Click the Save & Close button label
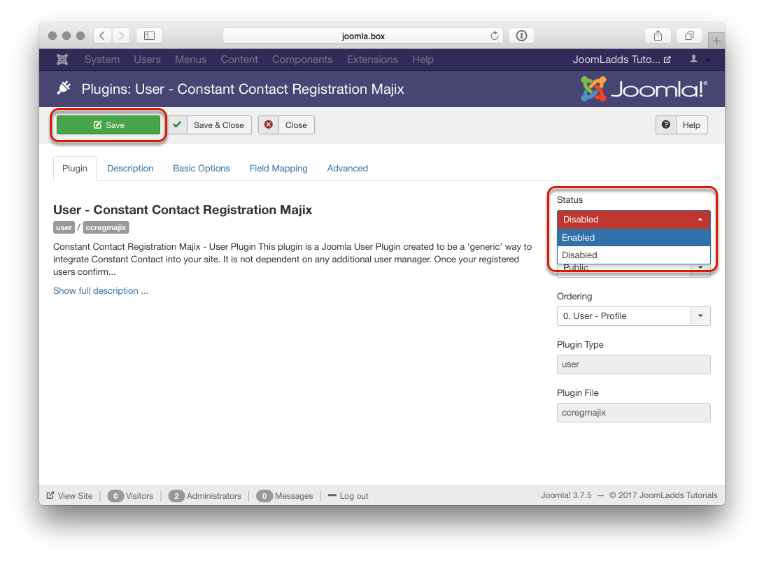 [x=219, y=125]
